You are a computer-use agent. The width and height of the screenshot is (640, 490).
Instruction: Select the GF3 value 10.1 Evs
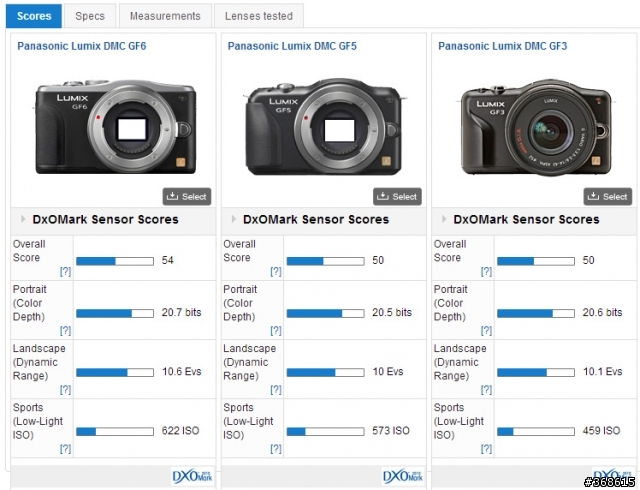[x=602, y=372]
